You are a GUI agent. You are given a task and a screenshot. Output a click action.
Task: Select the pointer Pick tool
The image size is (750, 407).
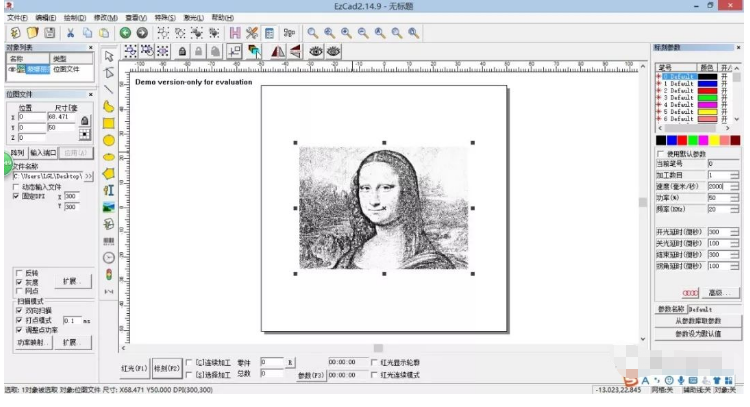108,55
